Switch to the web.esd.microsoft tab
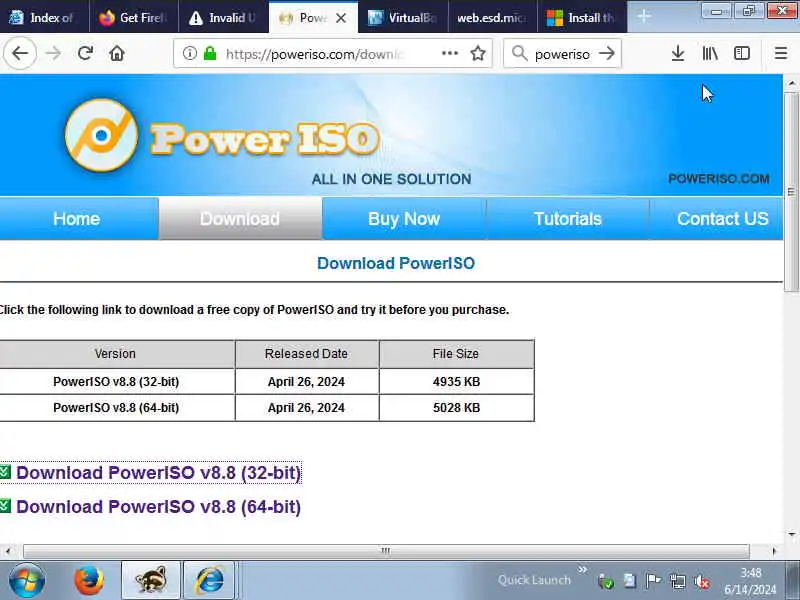Viewport: 800px width, 600px height. [x=493, y=17]
